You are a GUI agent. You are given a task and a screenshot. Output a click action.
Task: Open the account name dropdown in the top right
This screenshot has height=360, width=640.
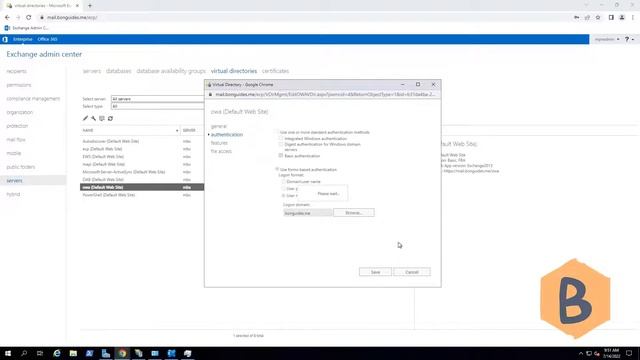[607, 39]
